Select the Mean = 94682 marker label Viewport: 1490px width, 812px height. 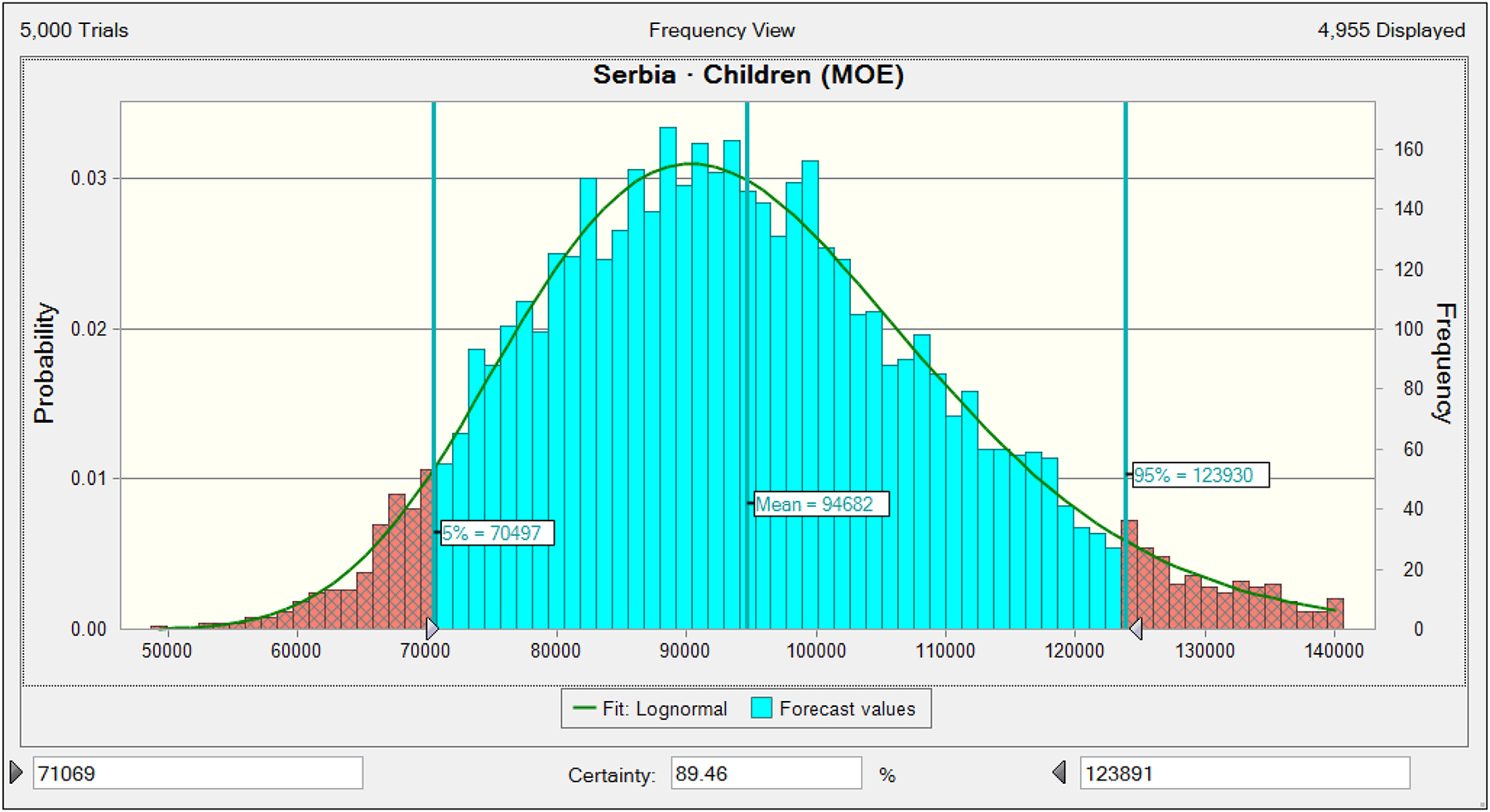click(x=821, y=504)
